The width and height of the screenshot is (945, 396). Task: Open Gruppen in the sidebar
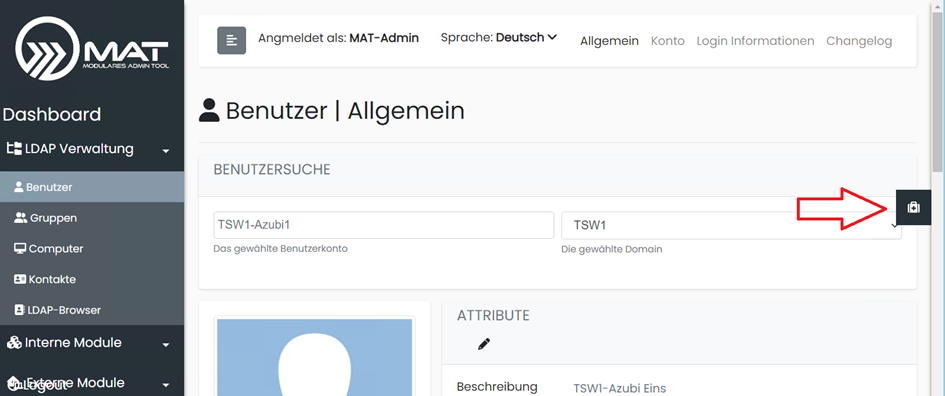tap(92, 218)
